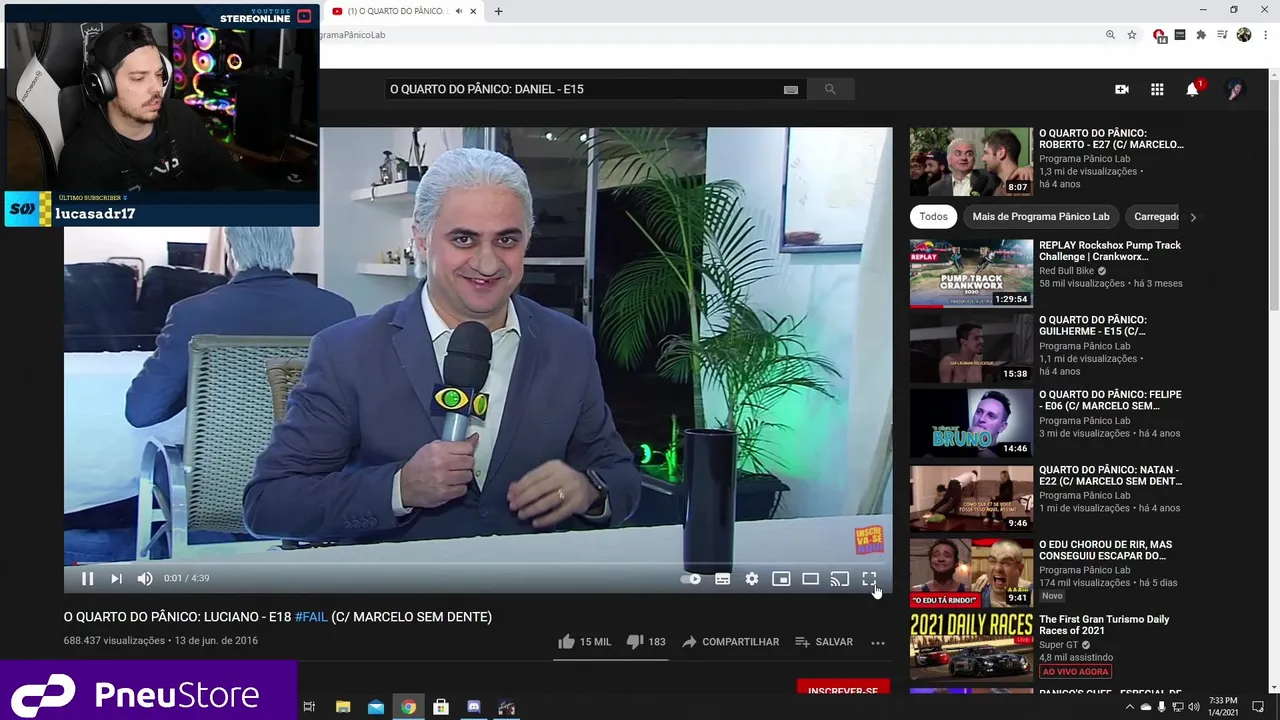Screen dimensions: 1280x720
Task: Pause the video with the pause button
Action: (87, 578)
